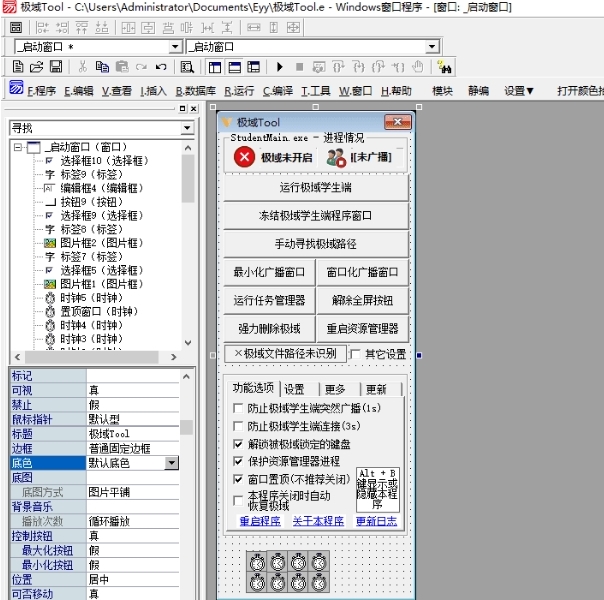Click the 手动寻找极域路径 button
Viewport: 604px width, 600px height.
pos(316,244)
